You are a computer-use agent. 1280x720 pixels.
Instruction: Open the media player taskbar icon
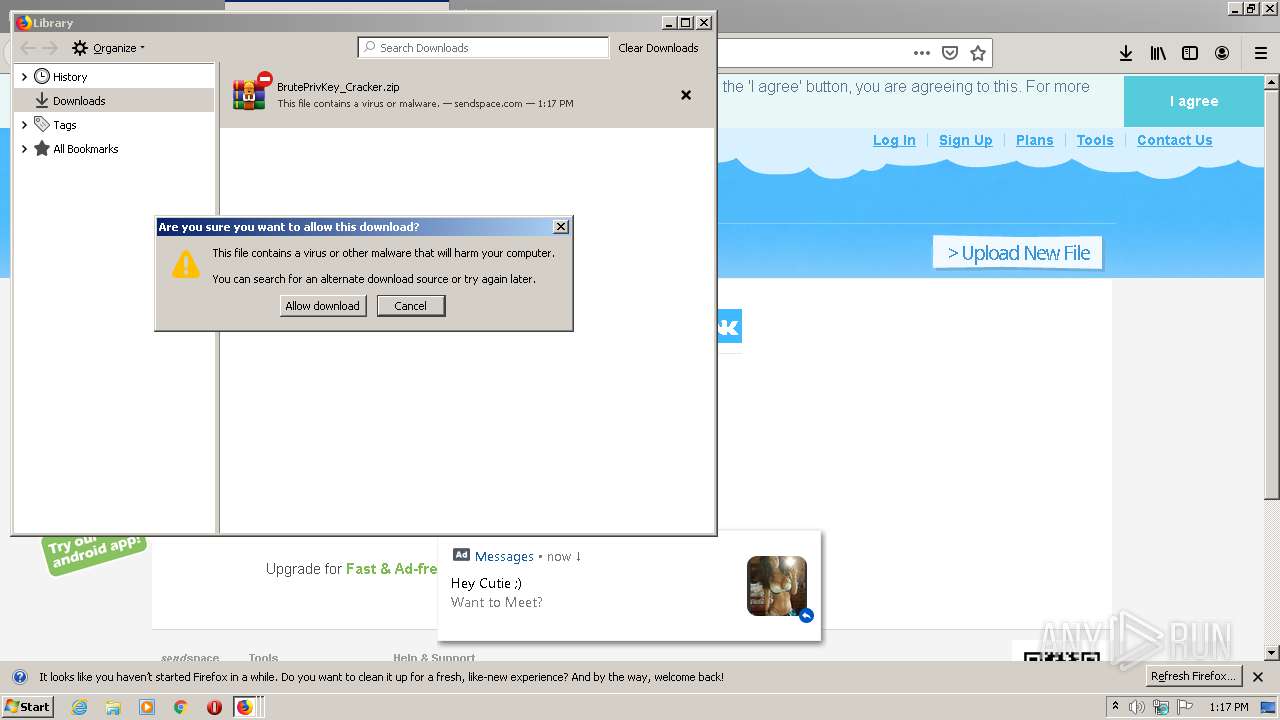[147, 707]
